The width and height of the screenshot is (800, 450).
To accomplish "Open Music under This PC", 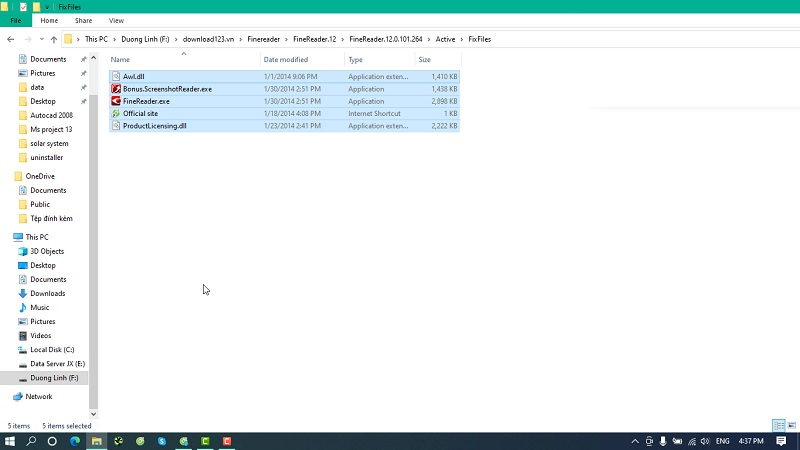I will (39, 308).
